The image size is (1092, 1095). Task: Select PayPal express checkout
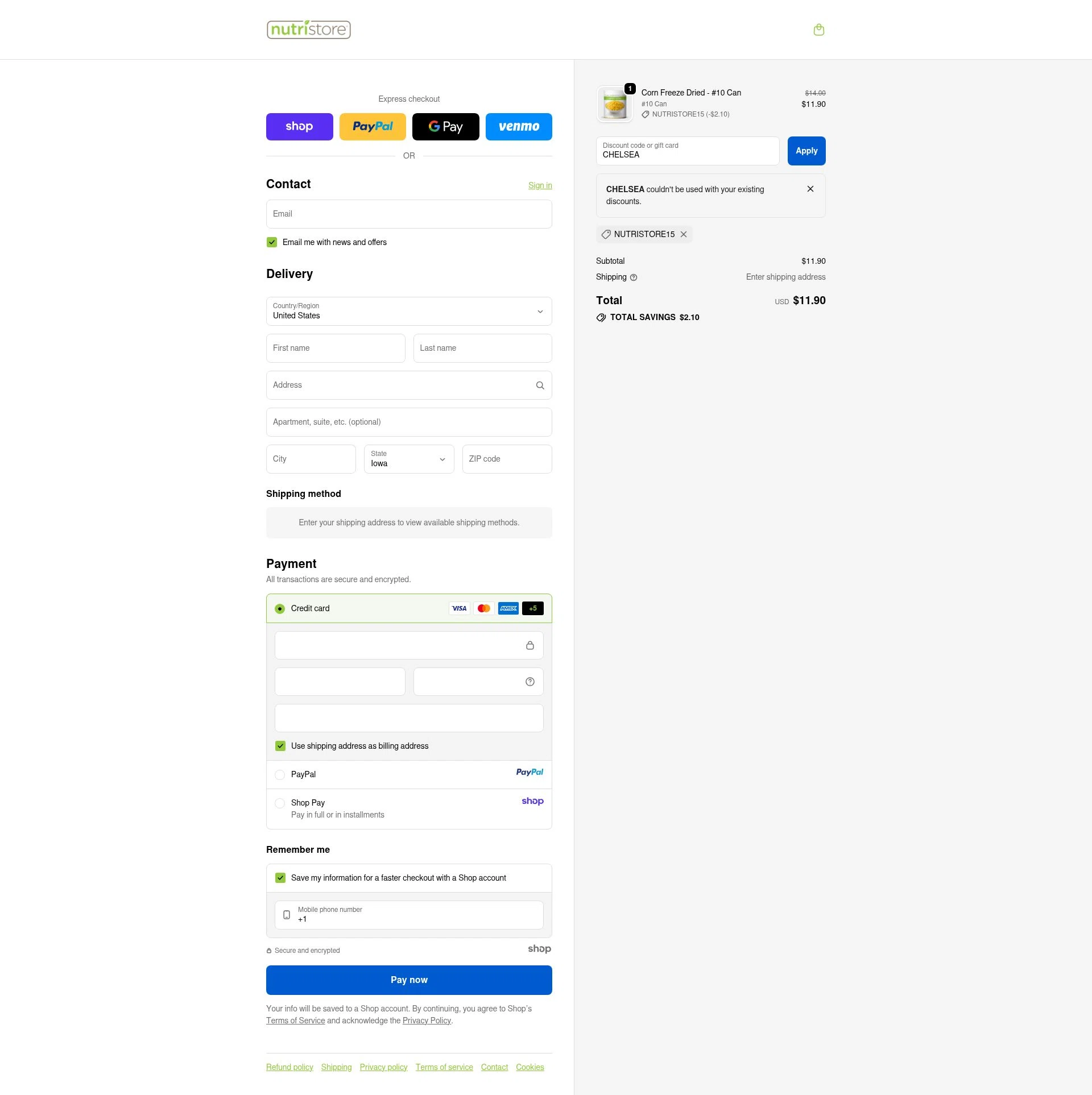tap(373, 126)
